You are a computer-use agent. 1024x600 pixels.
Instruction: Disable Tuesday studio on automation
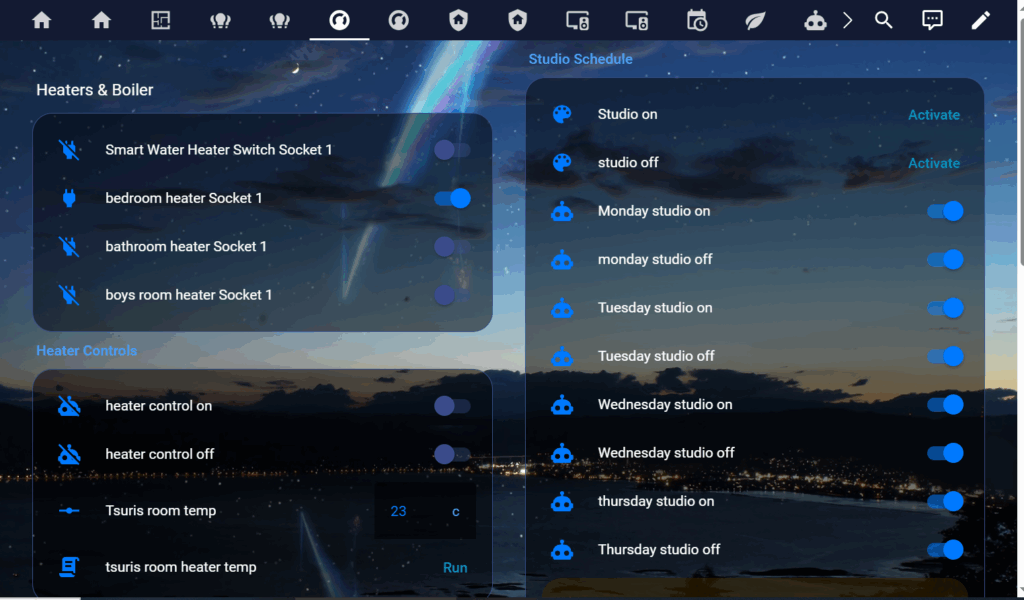(x=945, y=308)
